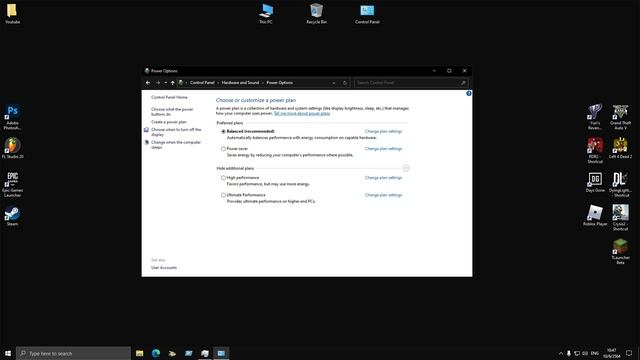Open Microsoft Edge from the taskbar
This screenshot has width=640, height=360.
pyautogui.click(x=156, y=353)
